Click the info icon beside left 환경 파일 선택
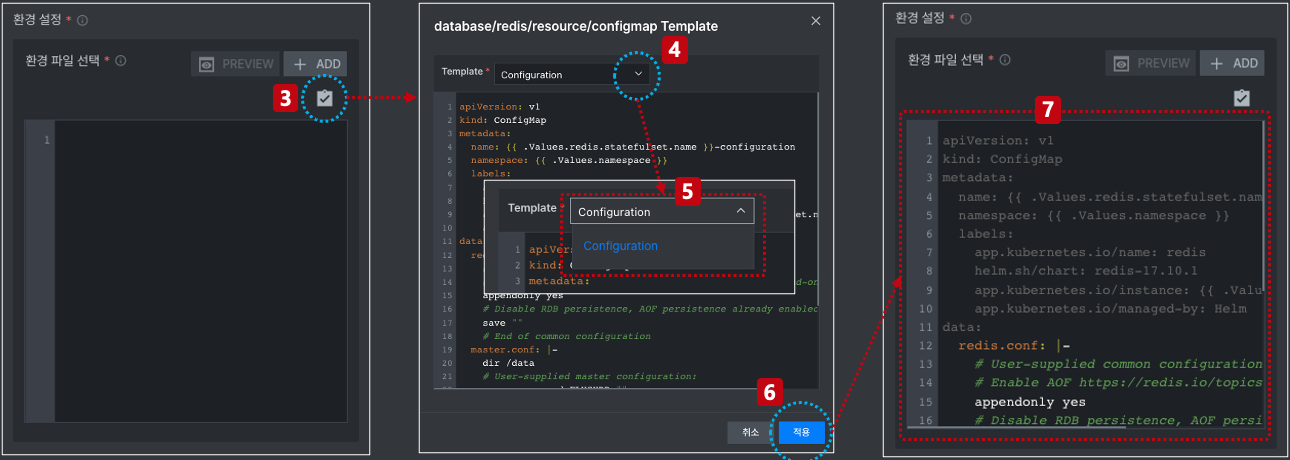1290x460 pixels. coord(120,61)
